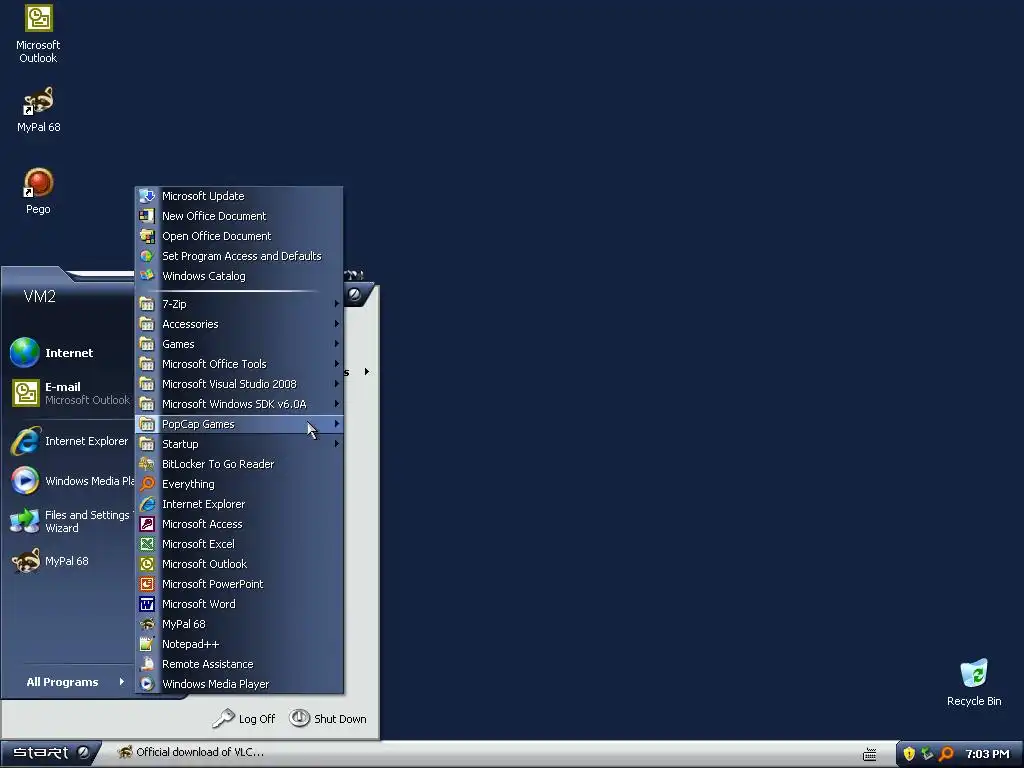Click the Microsoft Outlook desktop icon
1024x768 pixels.
coord(38,35)
